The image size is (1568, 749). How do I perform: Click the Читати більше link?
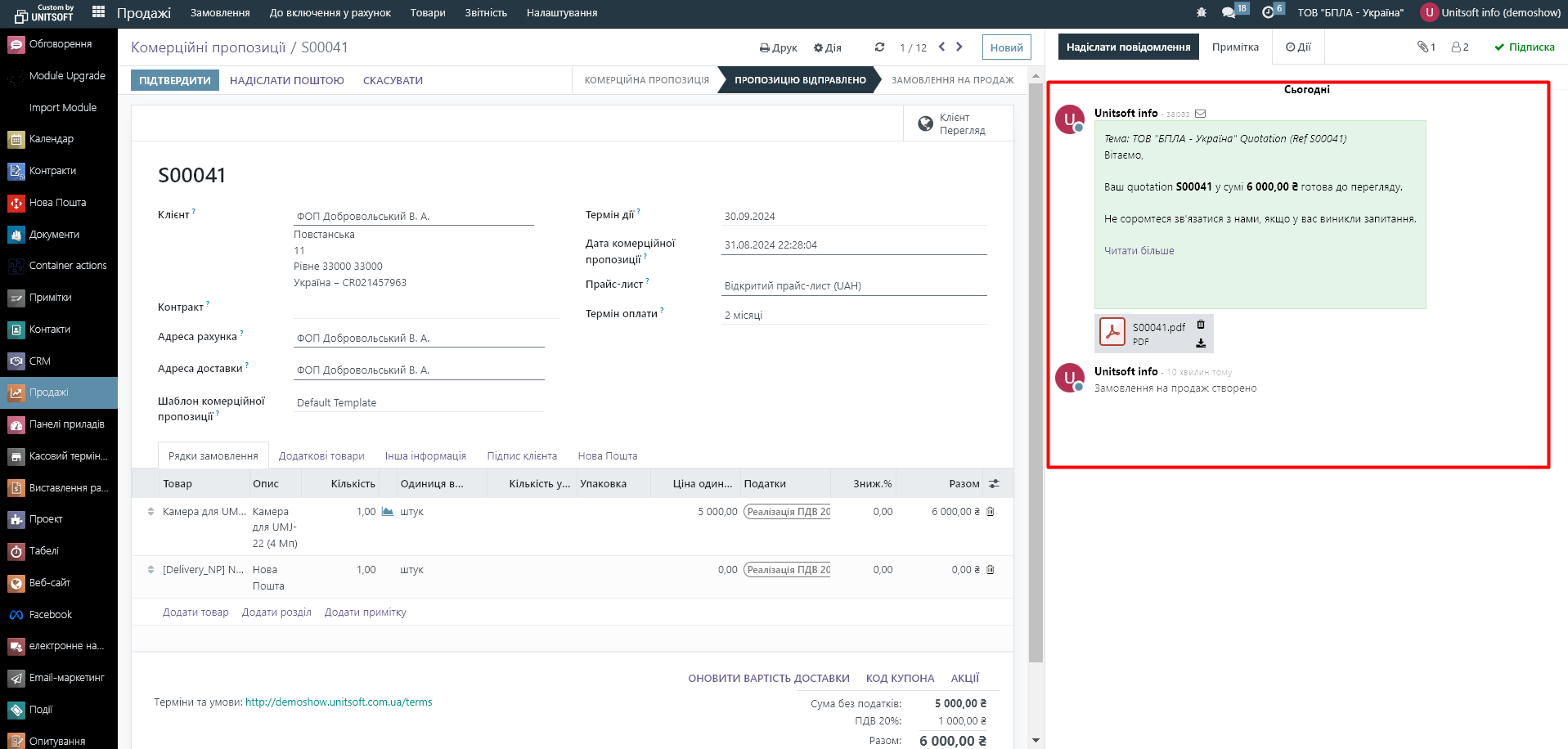1139,251
